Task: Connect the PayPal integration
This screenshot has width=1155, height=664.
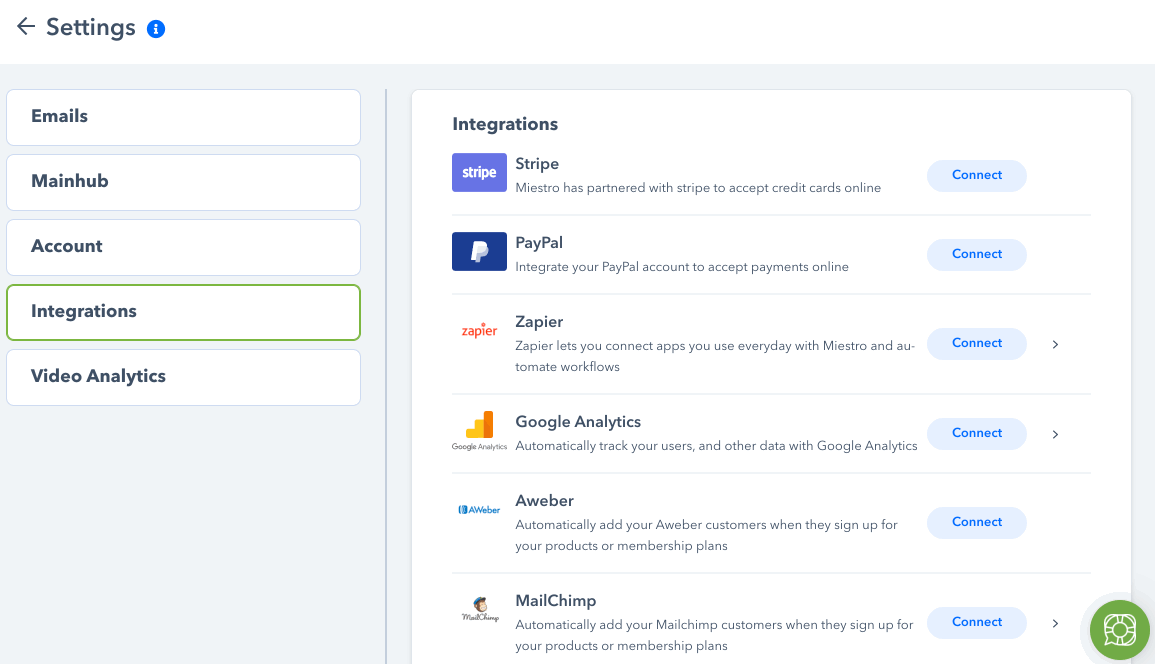Action: coord(977,254)
